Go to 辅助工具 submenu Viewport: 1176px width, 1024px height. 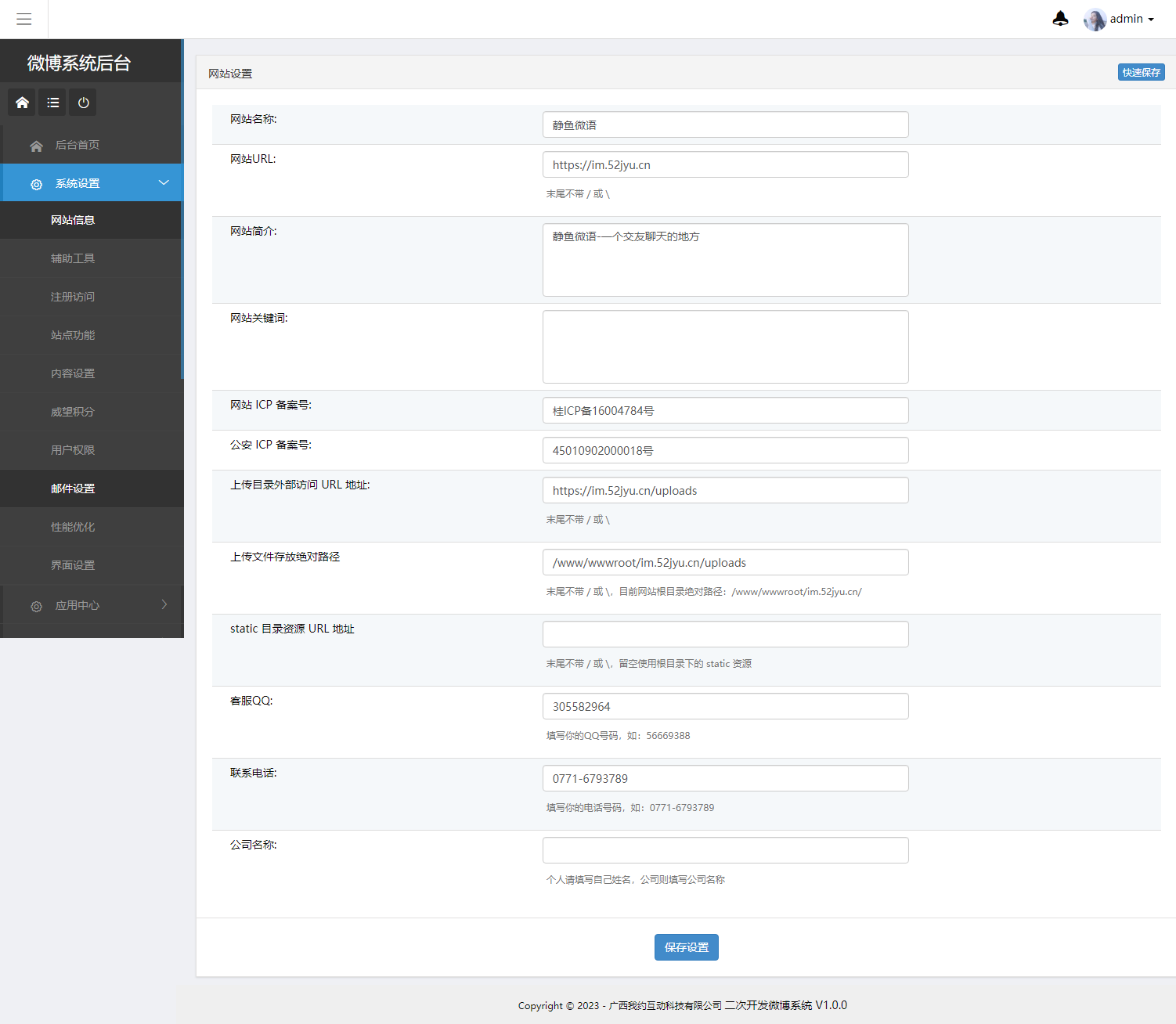73,258
